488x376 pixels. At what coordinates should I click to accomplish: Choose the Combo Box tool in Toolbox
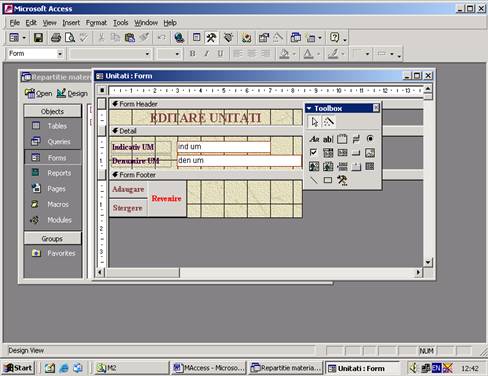328,153
